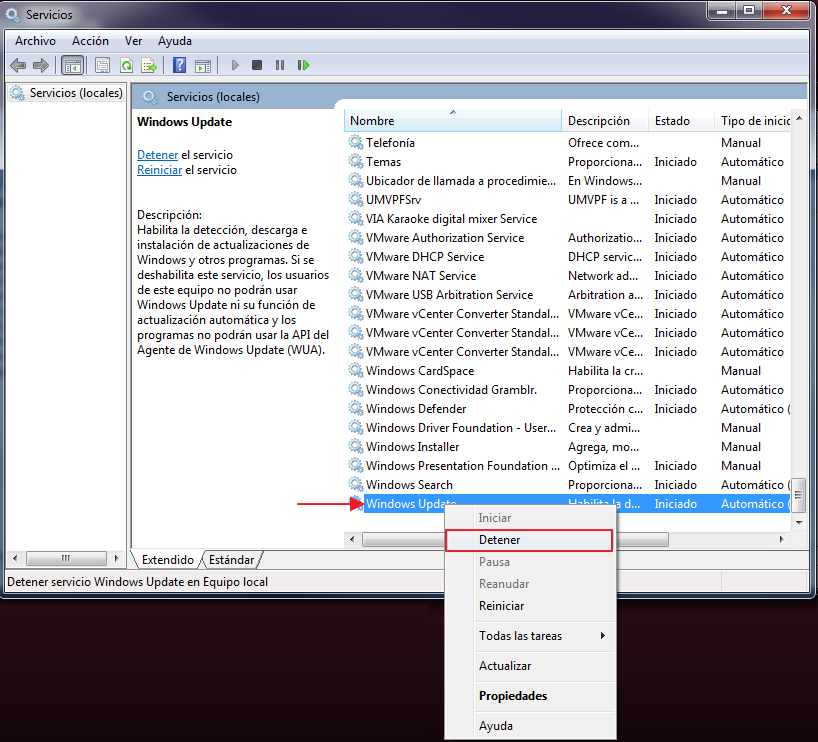Click the gear icon beside VMware DHCP Service

tap(356, 257)
